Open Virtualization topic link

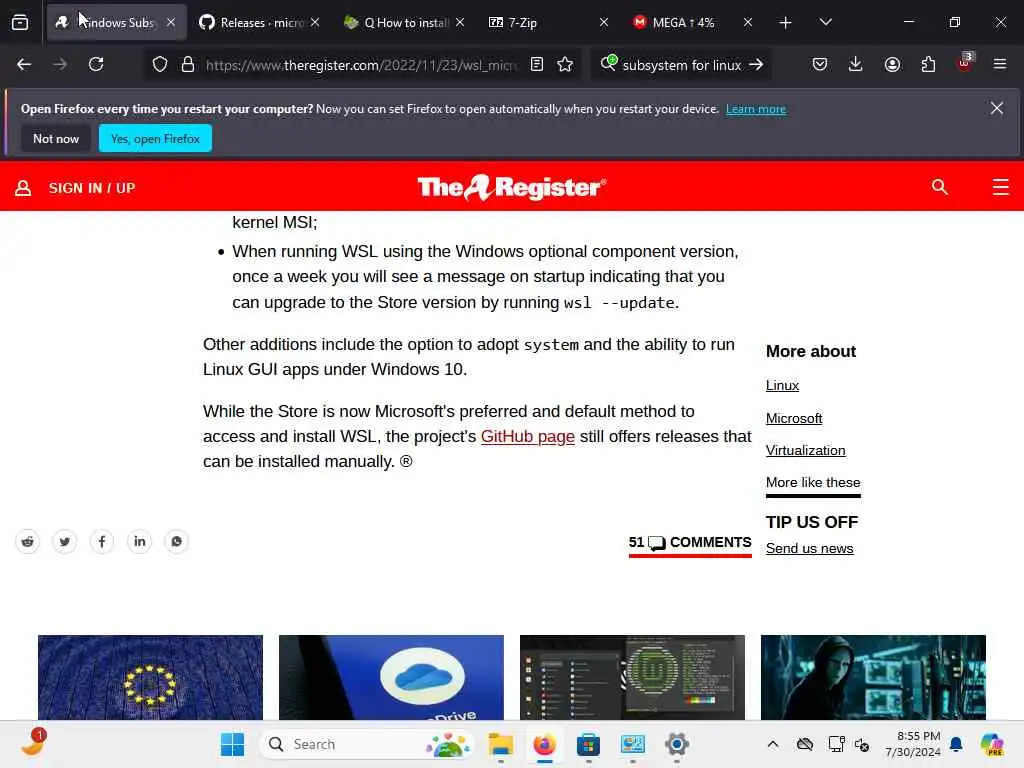(x=806, y=451)
